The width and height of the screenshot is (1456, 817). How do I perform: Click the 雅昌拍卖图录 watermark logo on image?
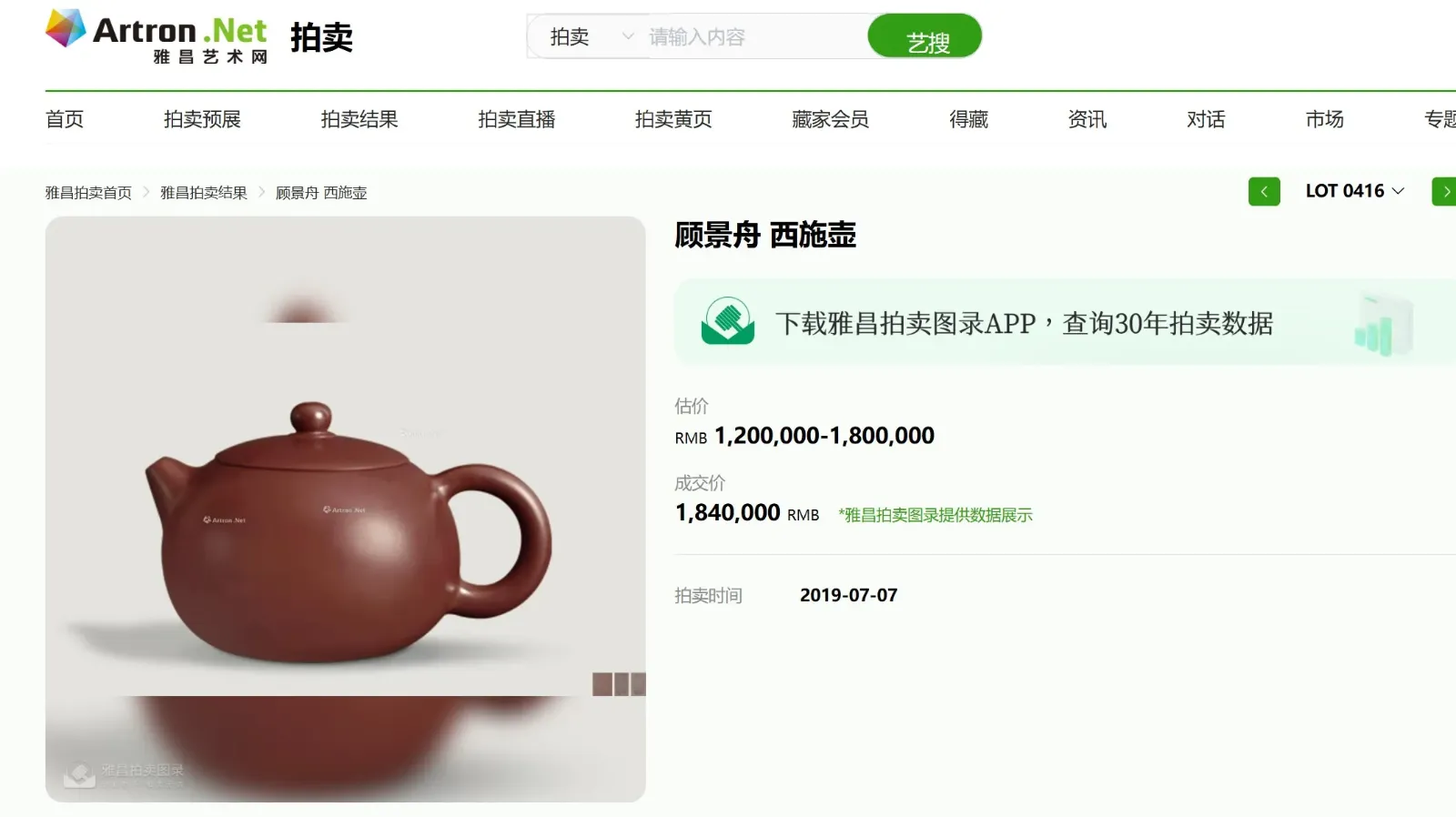pos(124,774)
